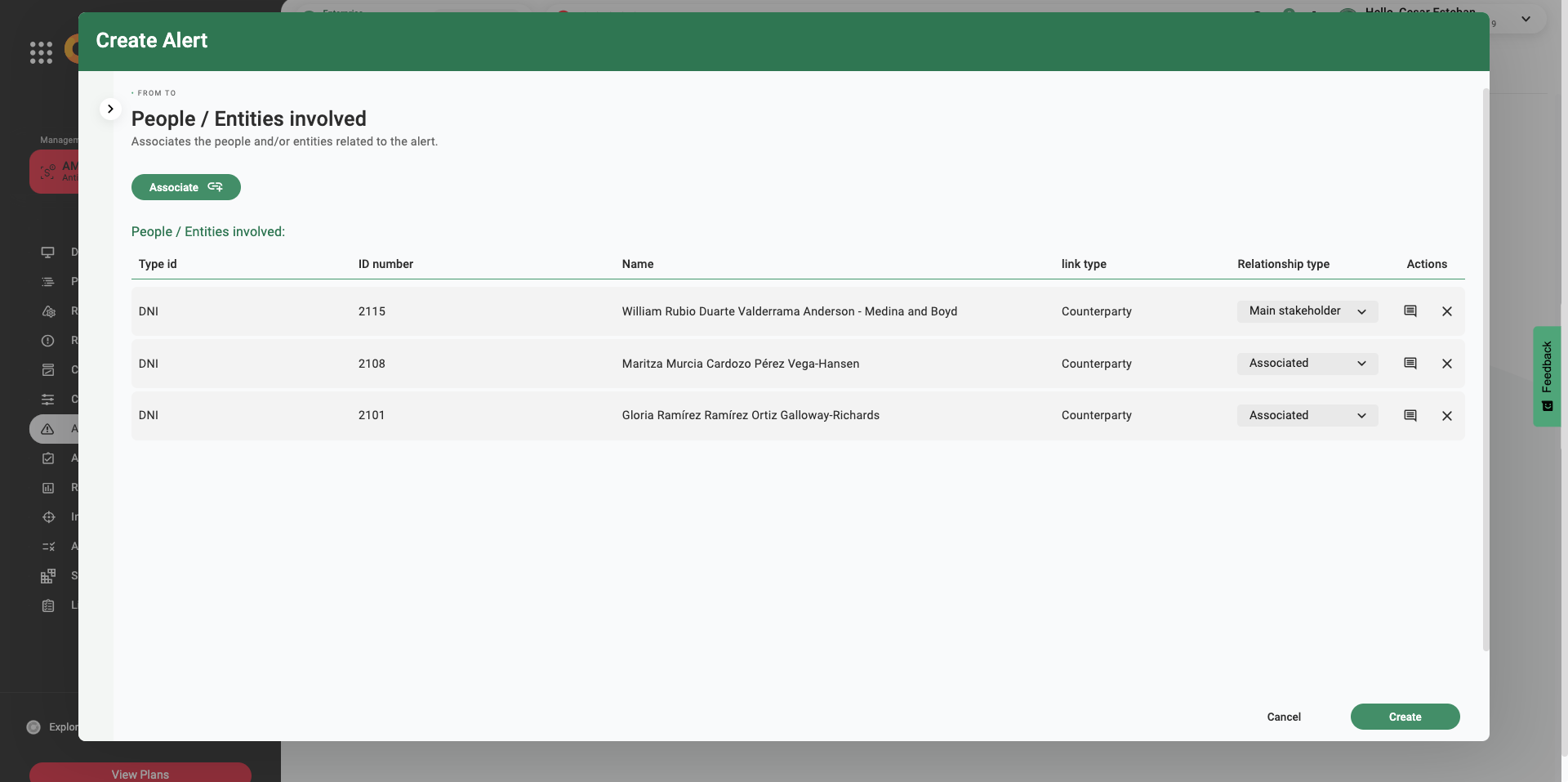Open comment for Gloria Ramírez row
Image resolution: width=1568 pixels, height=782 pixels.
pyautogui.click(x=1410, y=416)
